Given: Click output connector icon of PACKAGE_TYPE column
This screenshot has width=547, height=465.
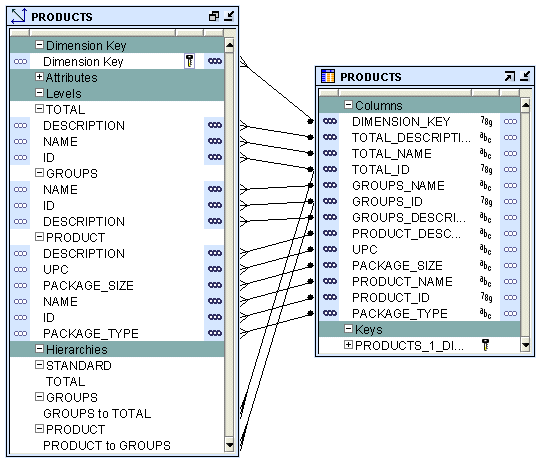Looking at the screenshot, I should tap(510, 313).
